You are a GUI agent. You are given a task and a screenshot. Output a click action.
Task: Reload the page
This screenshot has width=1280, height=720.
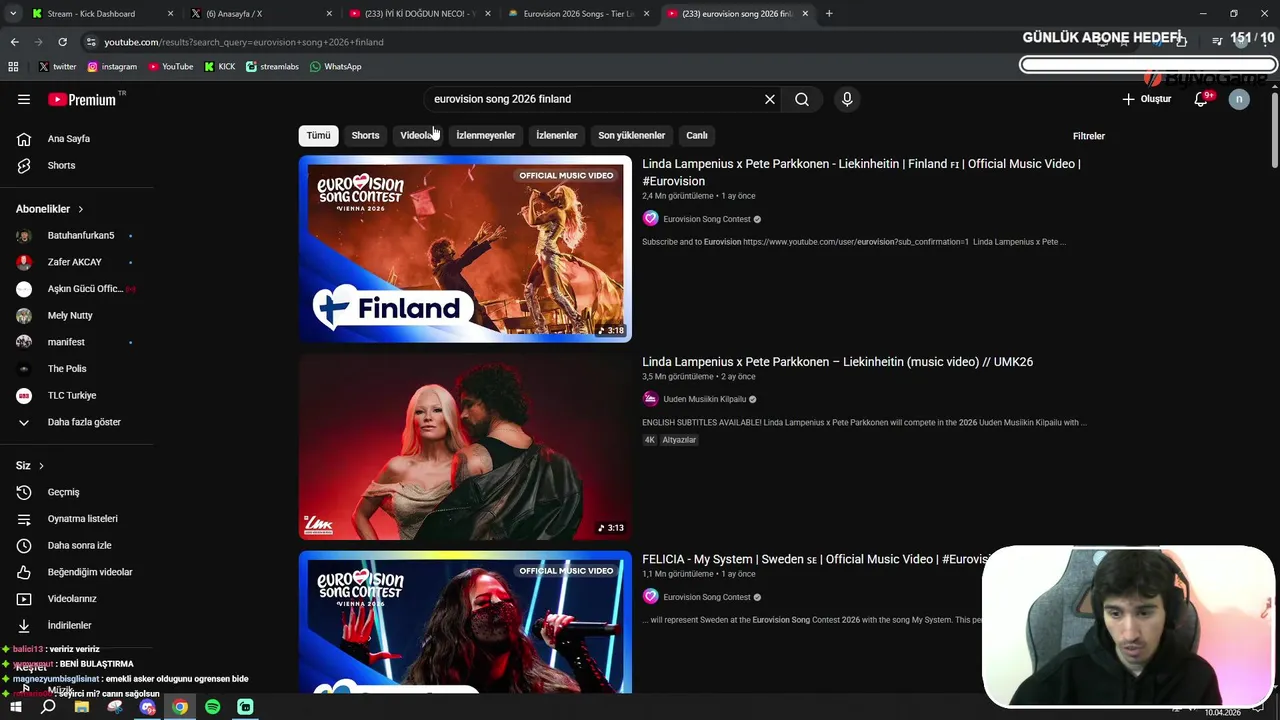coord(62,42)
